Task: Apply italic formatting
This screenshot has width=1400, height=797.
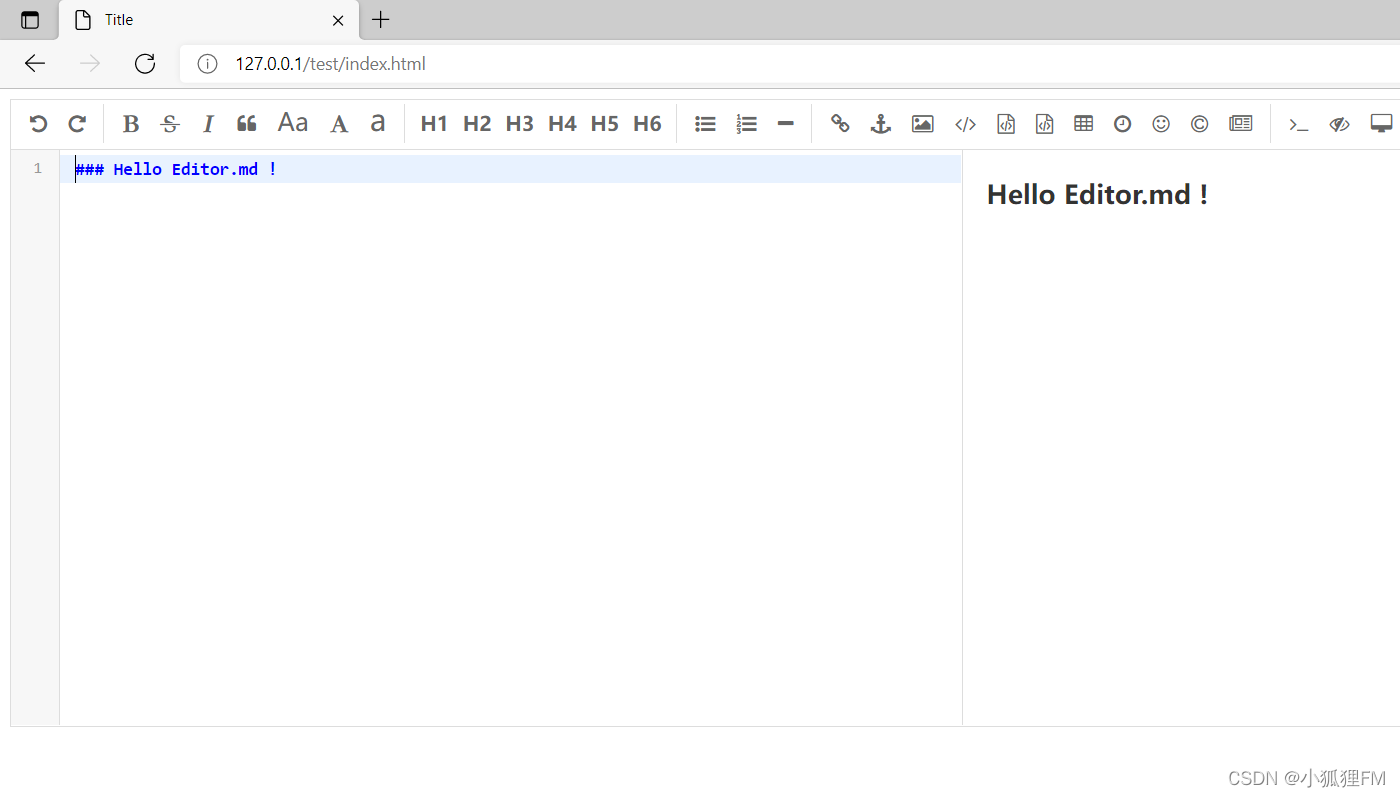Action: tap(208, 124)
